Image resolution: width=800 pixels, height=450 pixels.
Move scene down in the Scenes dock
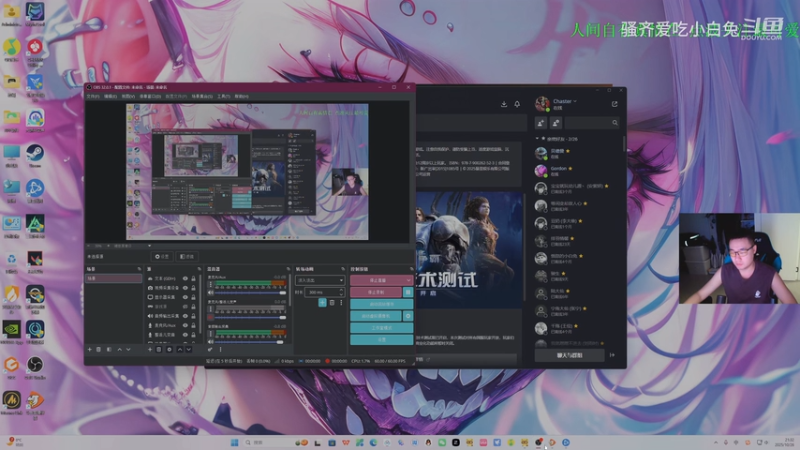click(x=129, y=349)
